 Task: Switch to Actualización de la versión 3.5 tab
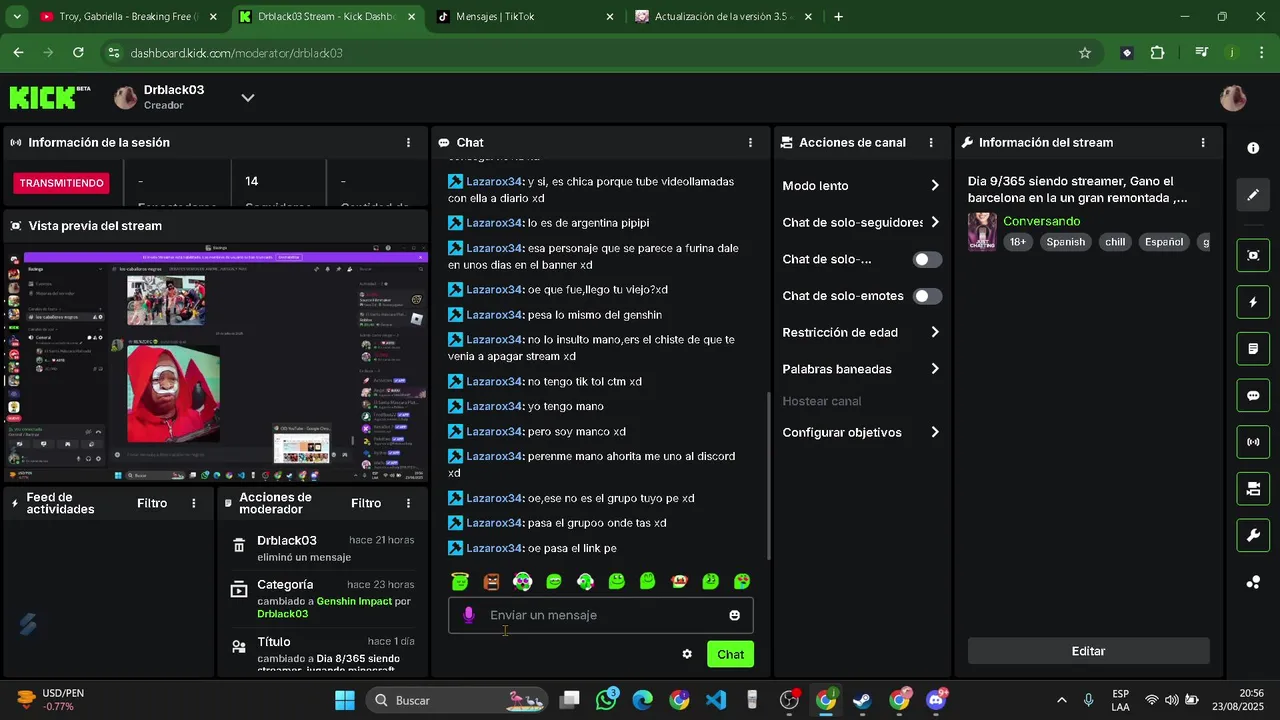(722, 17)
